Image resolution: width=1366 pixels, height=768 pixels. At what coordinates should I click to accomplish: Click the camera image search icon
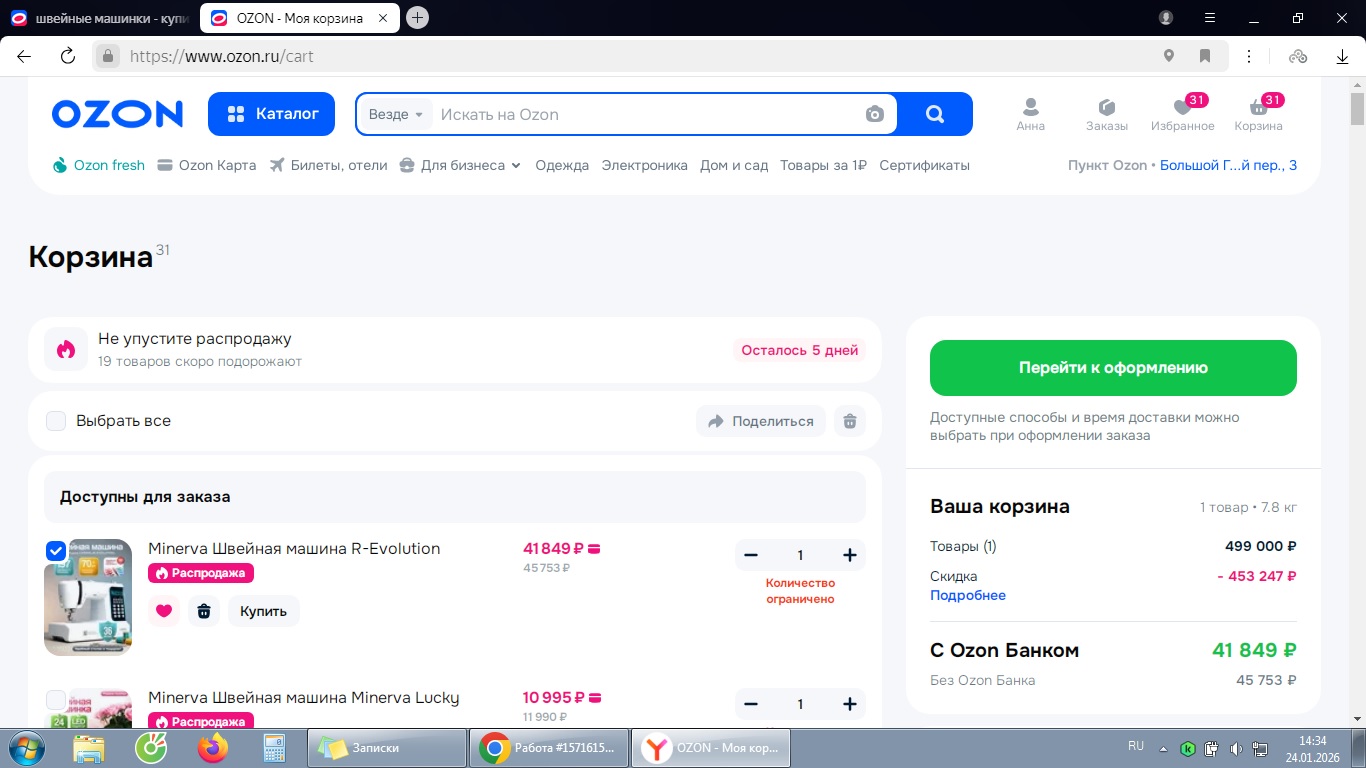(x=875, y=114)
